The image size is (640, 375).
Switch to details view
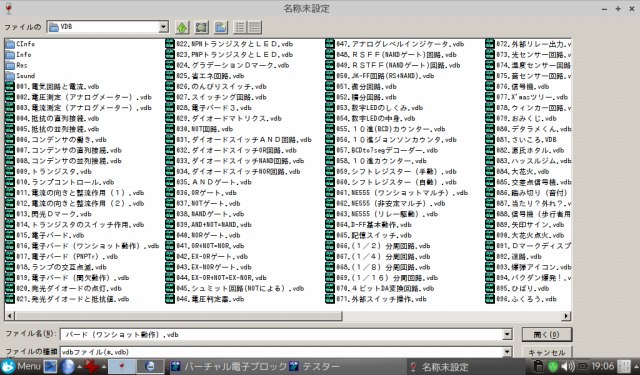[255, 27]
